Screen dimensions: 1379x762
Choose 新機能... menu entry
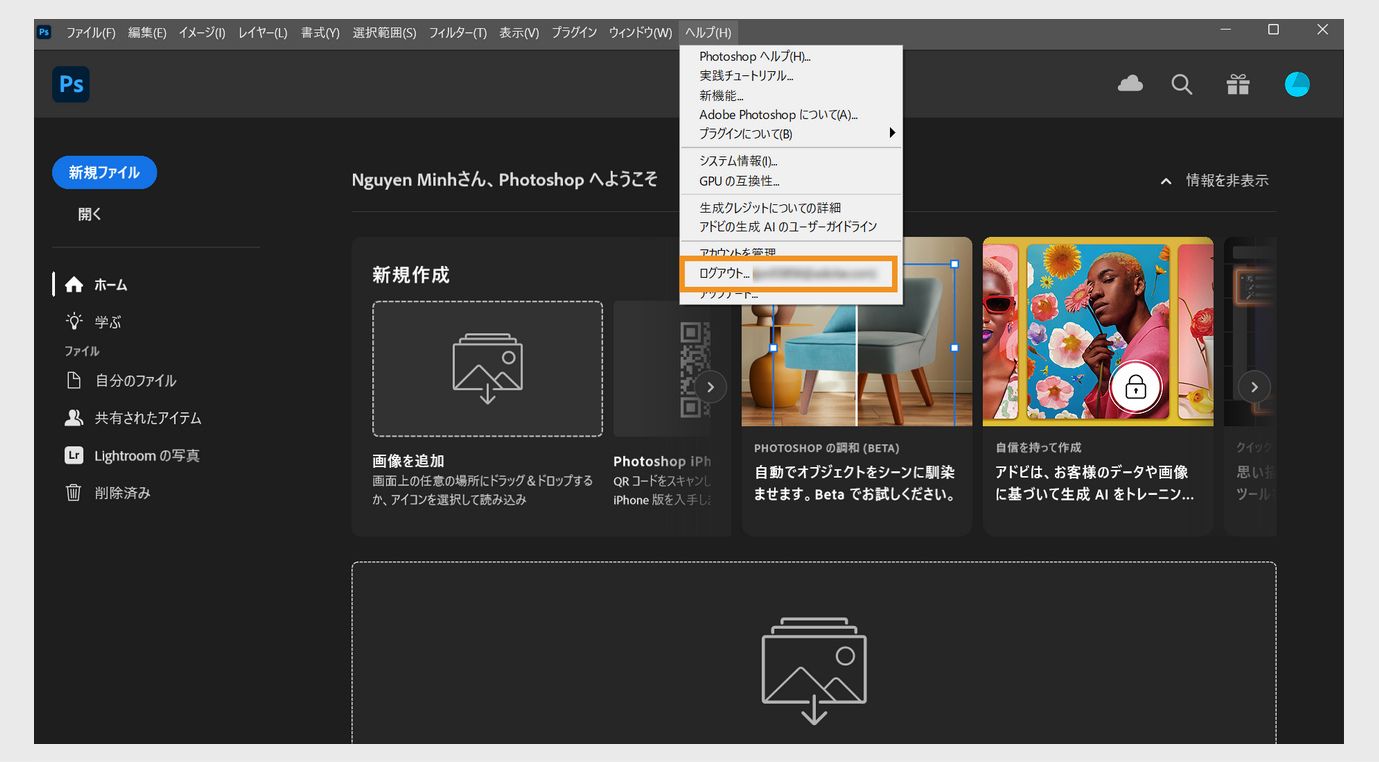791,95
